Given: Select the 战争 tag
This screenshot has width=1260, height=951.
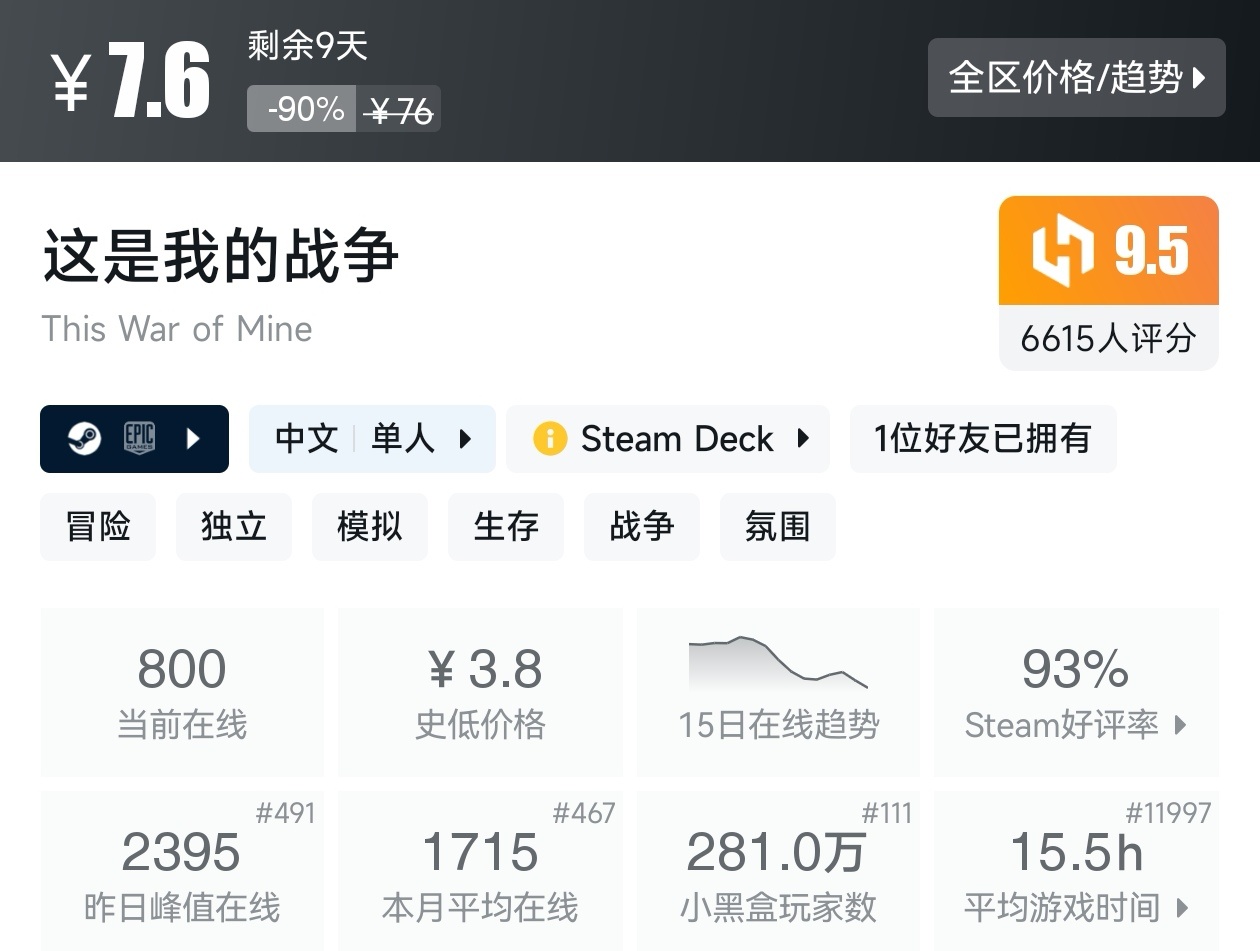Looking at the screenshot, I should pyautogui.click(x=642, y=526).
